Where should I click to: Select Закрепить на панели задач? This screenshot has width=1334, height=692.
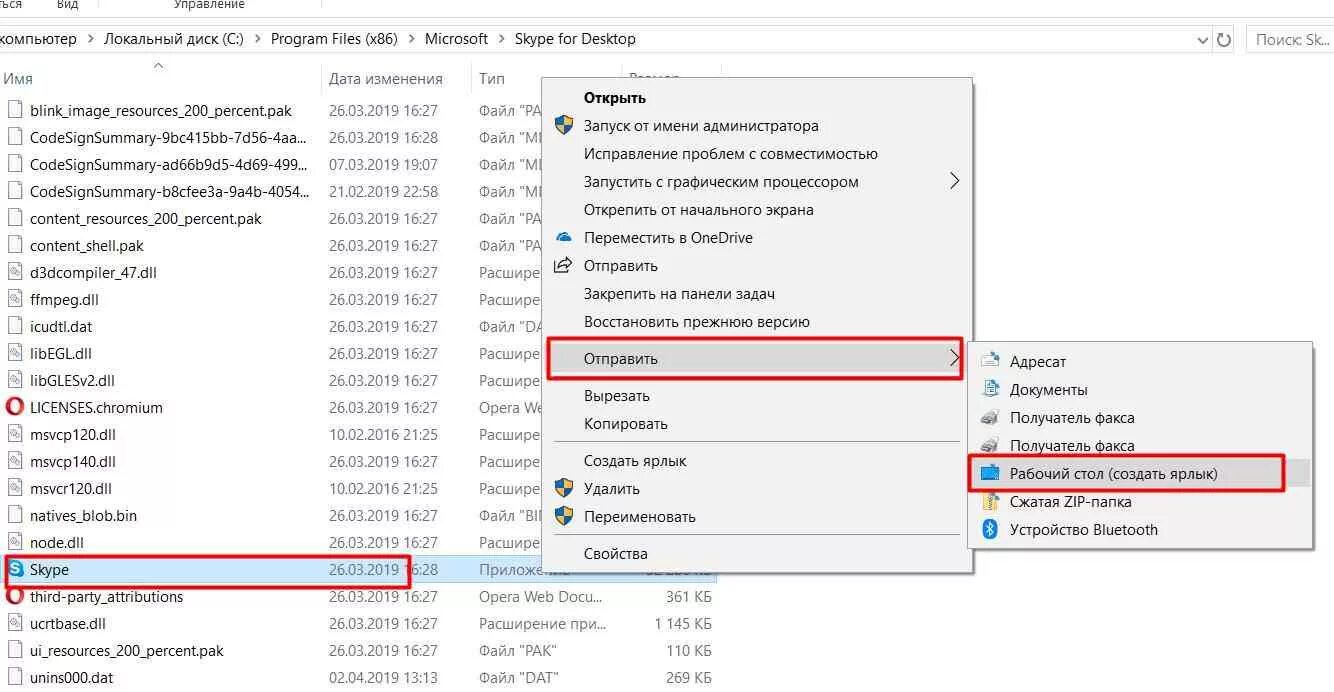click(680, 294)
